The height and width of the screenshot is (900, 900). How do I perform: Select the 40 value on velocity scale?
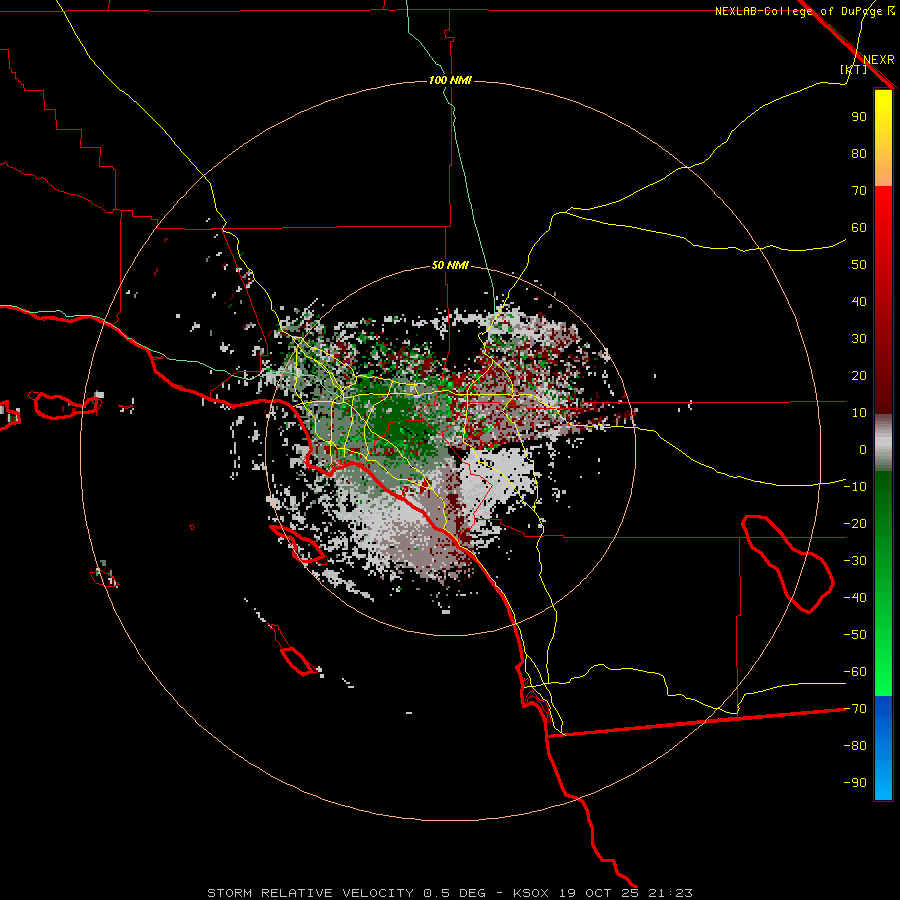point(859,302)
